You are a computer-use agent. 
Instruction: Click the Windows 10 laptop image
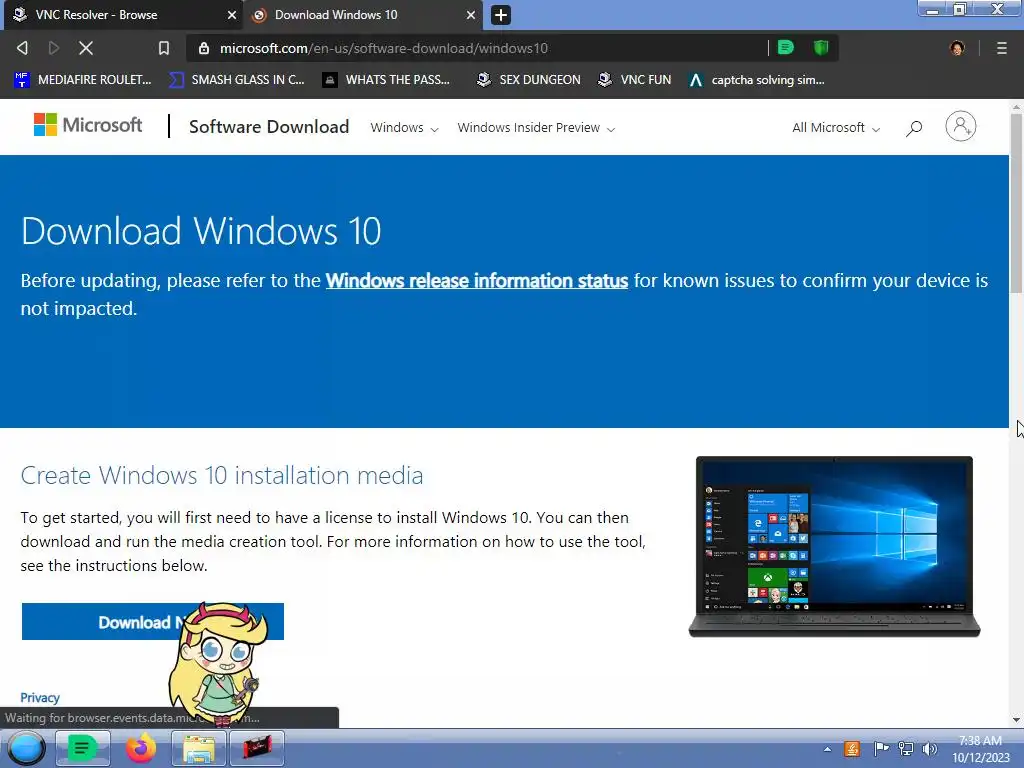click(835, 547)
